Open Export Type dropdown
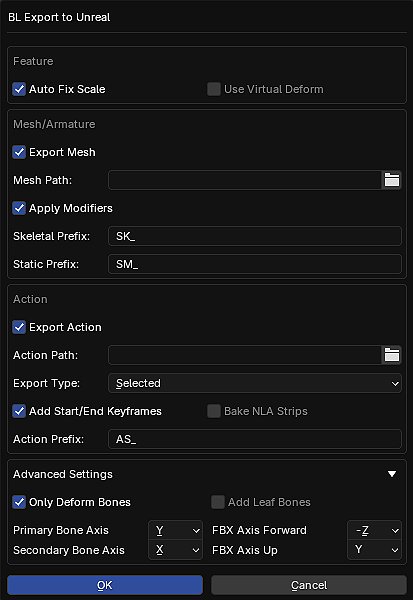 pos(255,383)
